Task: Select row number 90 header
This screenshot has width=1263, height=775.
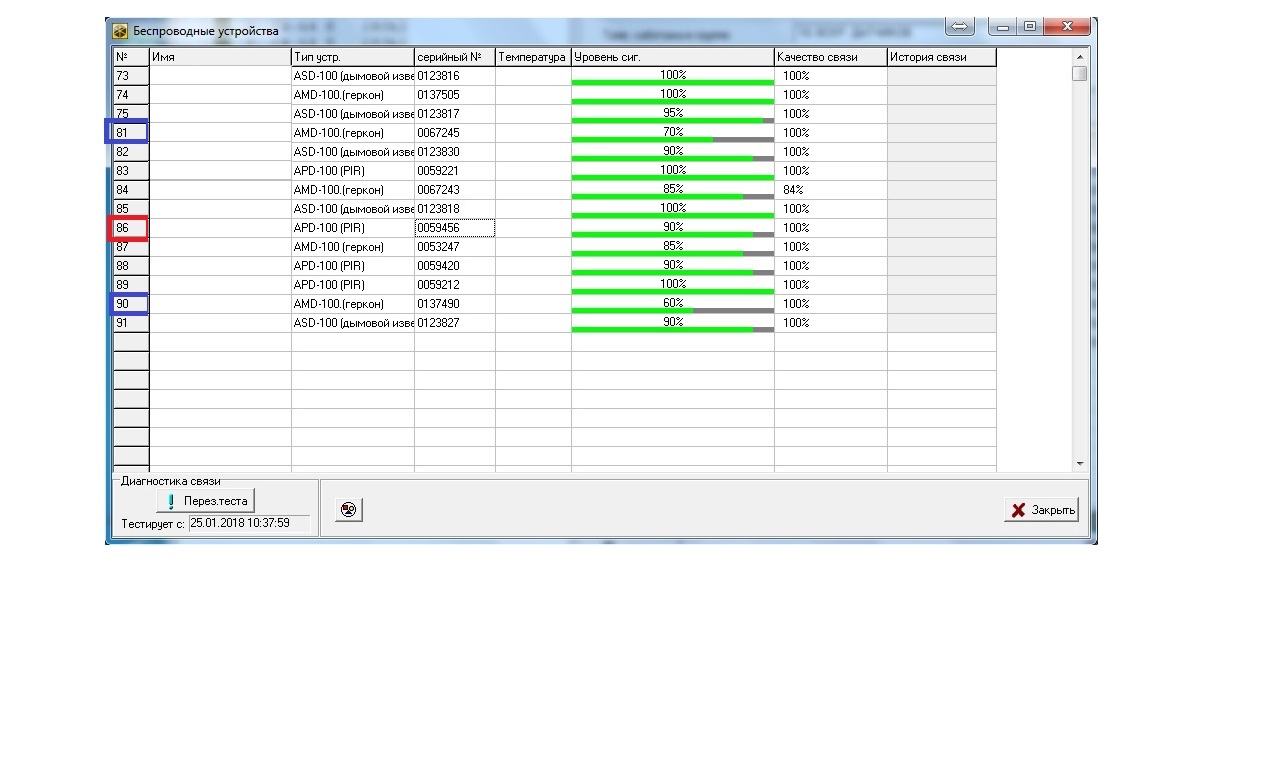Action: 128,303
